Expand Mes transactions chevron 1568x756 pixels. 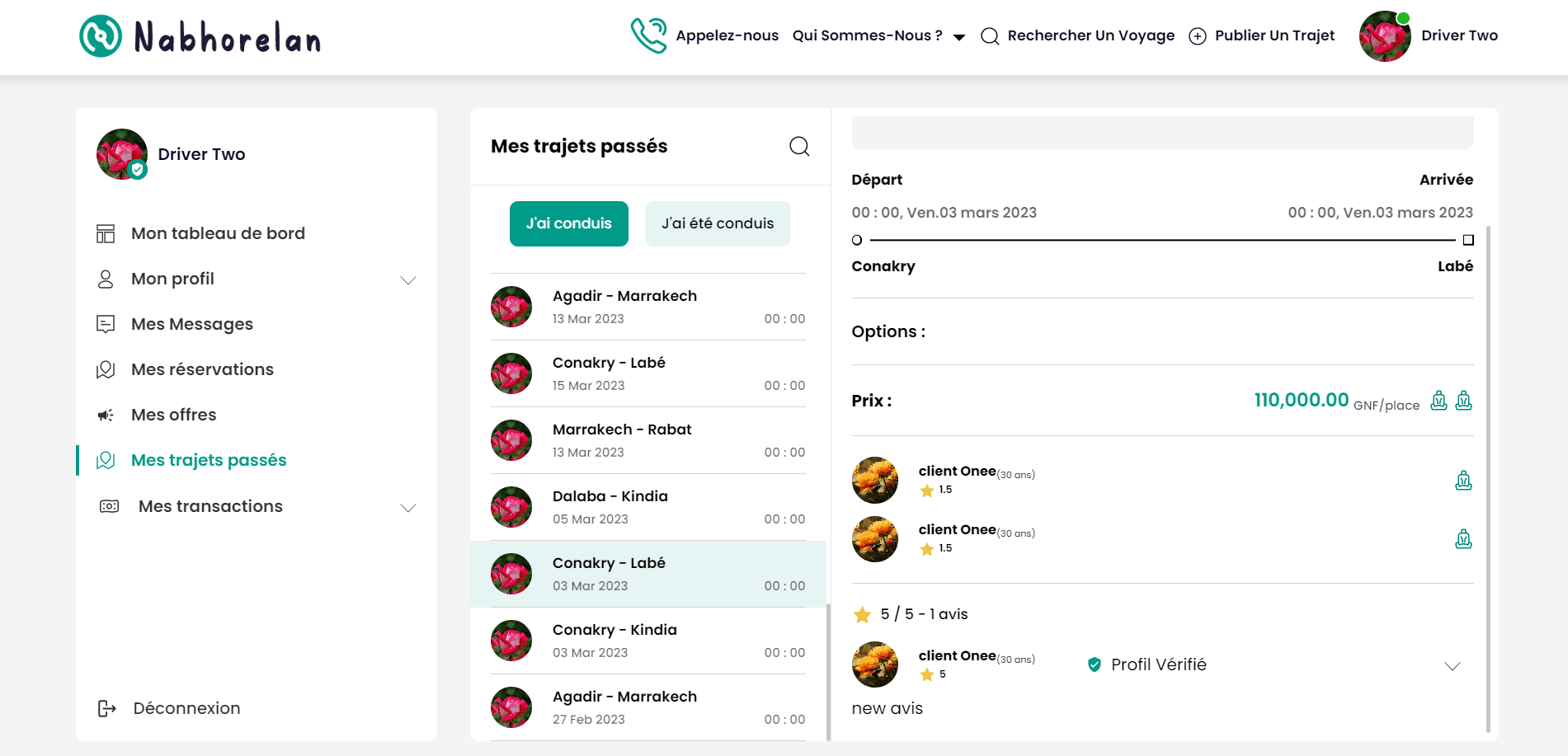[408, 508]
